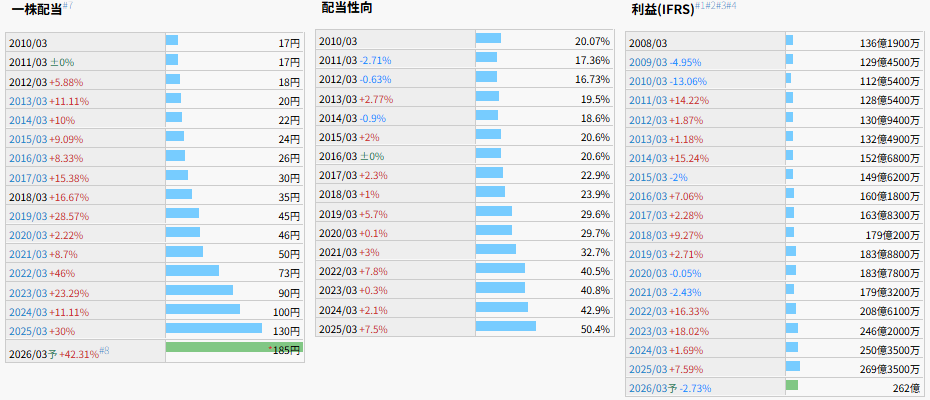Open the 2013/03 +11.11% dividend link
Screen dimensions: 930x400
click(48, 101)
